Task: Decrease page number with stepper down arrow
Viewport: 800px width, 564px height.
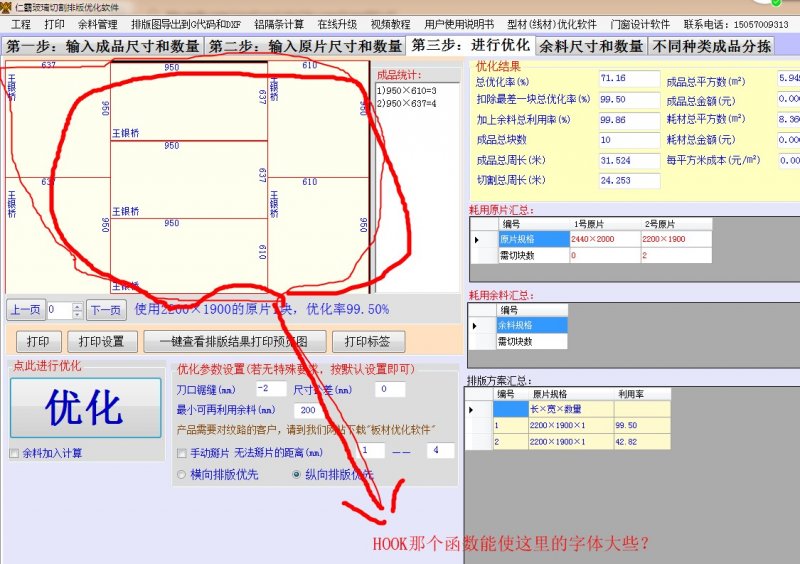Action: click(x=78, y=314)
